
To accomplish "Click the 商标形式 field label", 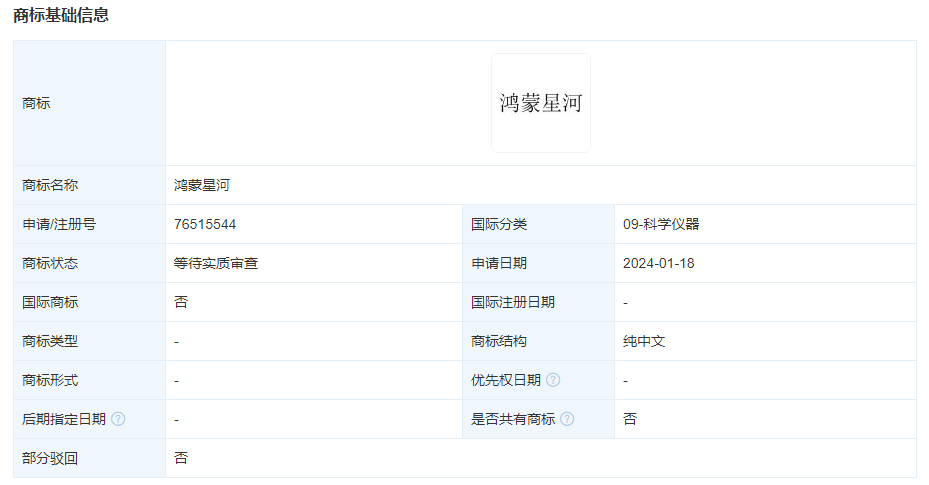I will point(50,380).
